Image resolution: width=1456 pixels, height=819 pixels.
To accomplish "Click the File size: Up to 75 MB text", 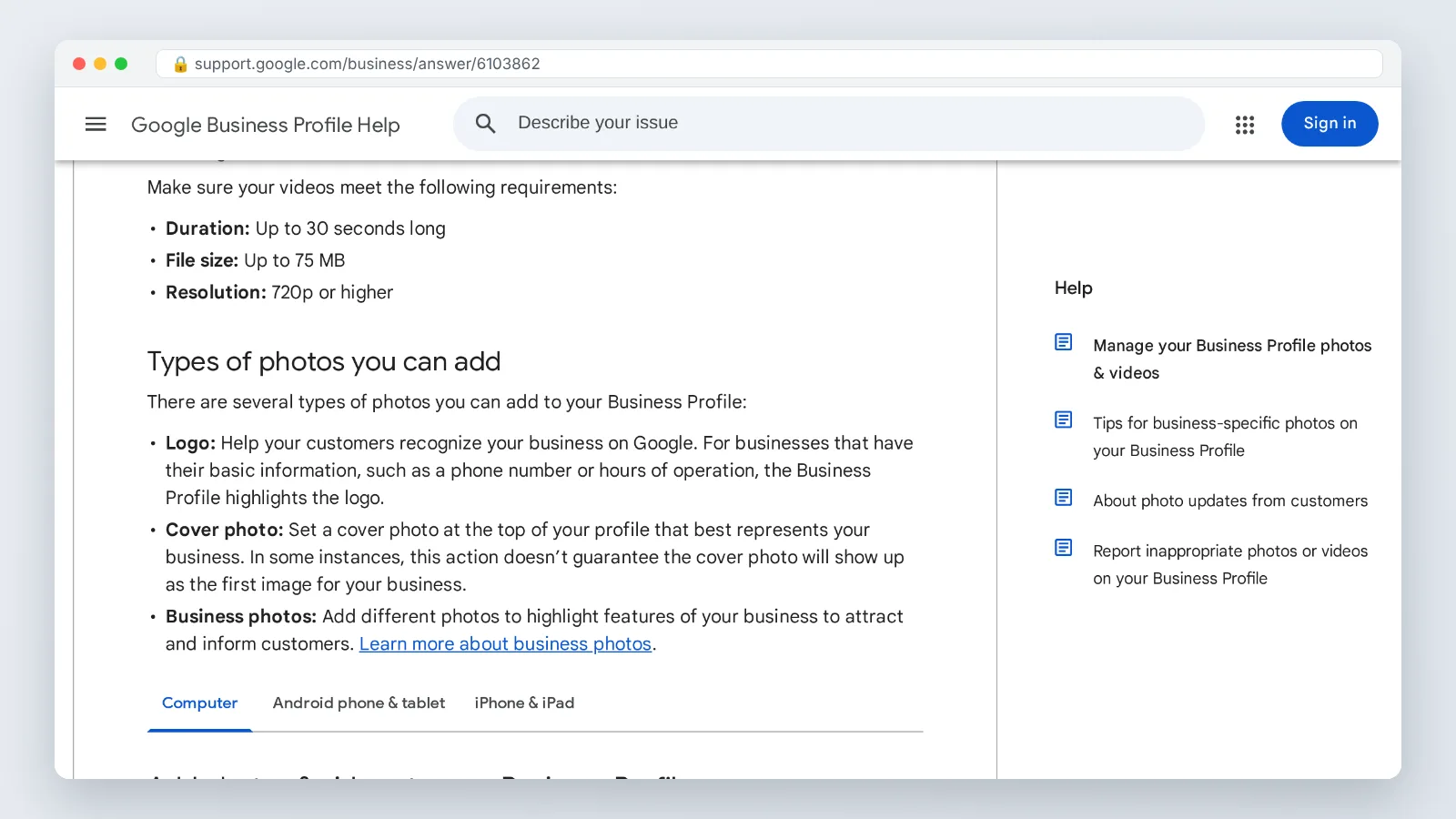I will coord(256,260).
